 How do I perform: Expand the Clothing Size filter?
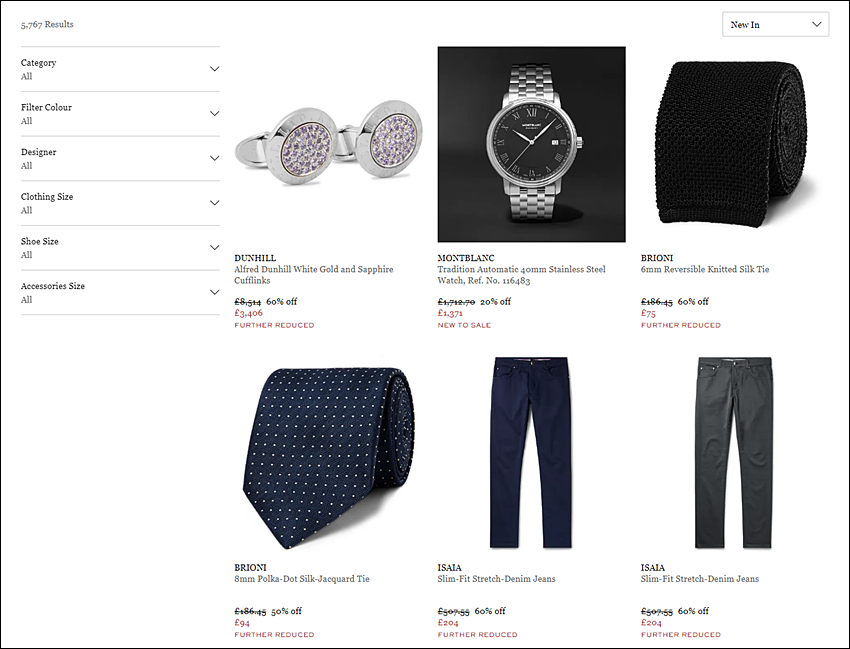point(120,203)
